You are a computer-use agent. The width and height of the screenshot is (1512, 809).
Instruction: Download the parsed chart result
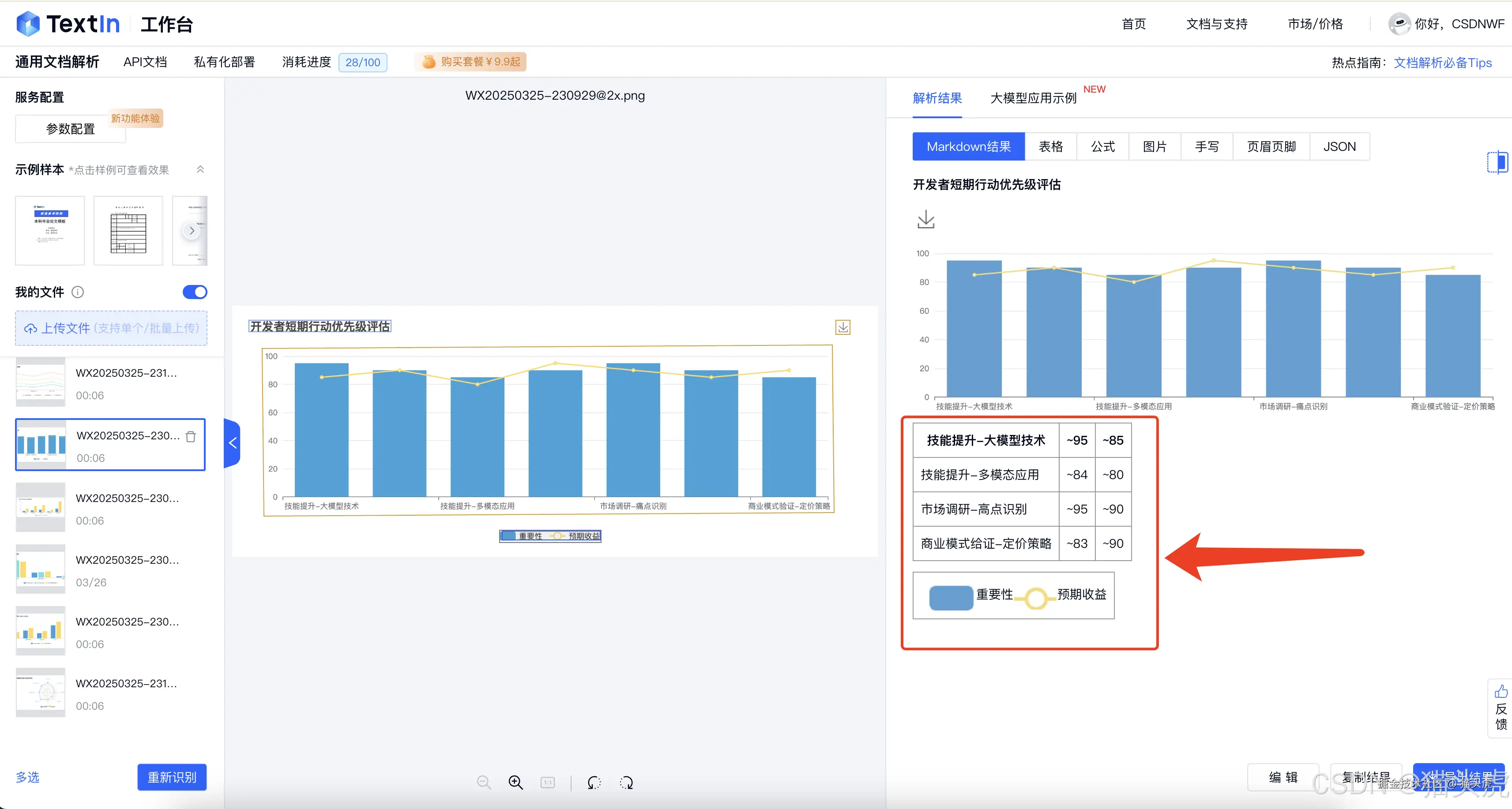pos(925,220)
